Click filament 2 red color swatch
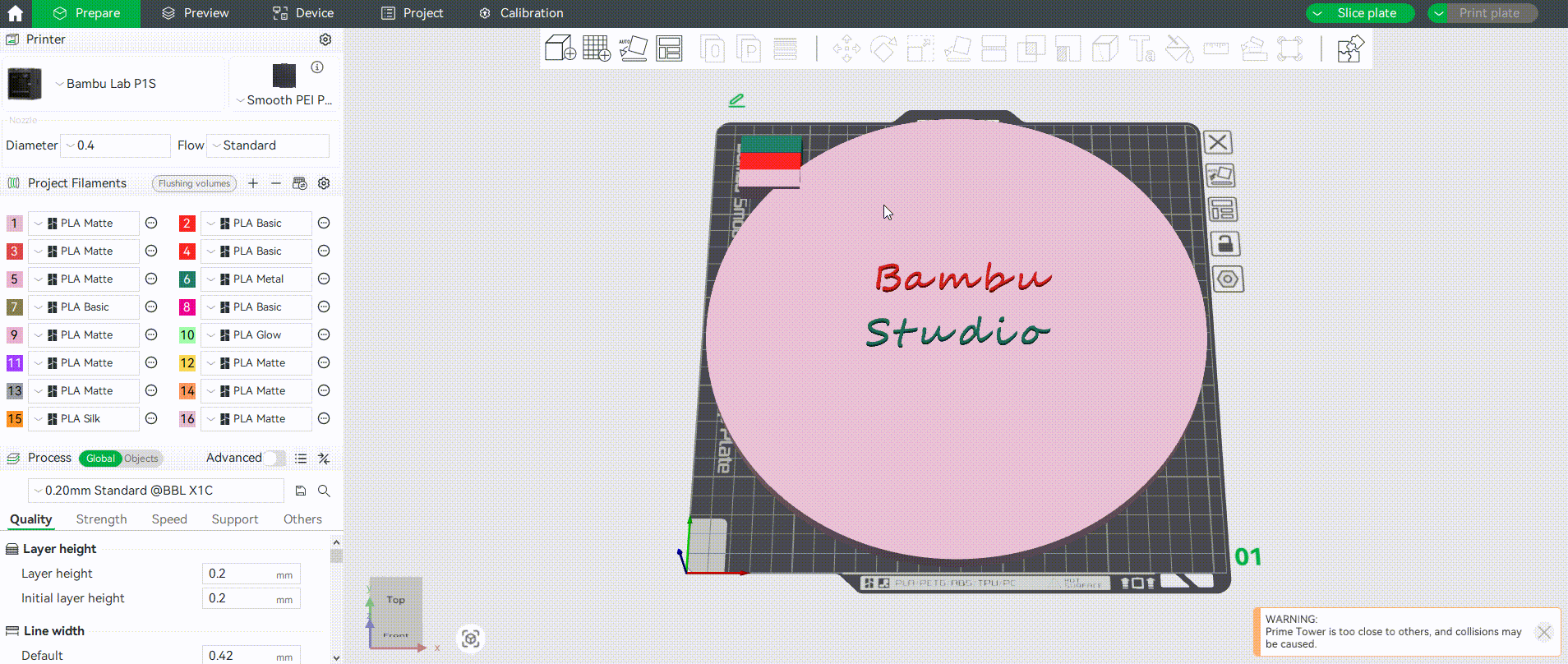The width and height of the screenshot is (1568, 664). pyautogui.click(x=187, y=224)
